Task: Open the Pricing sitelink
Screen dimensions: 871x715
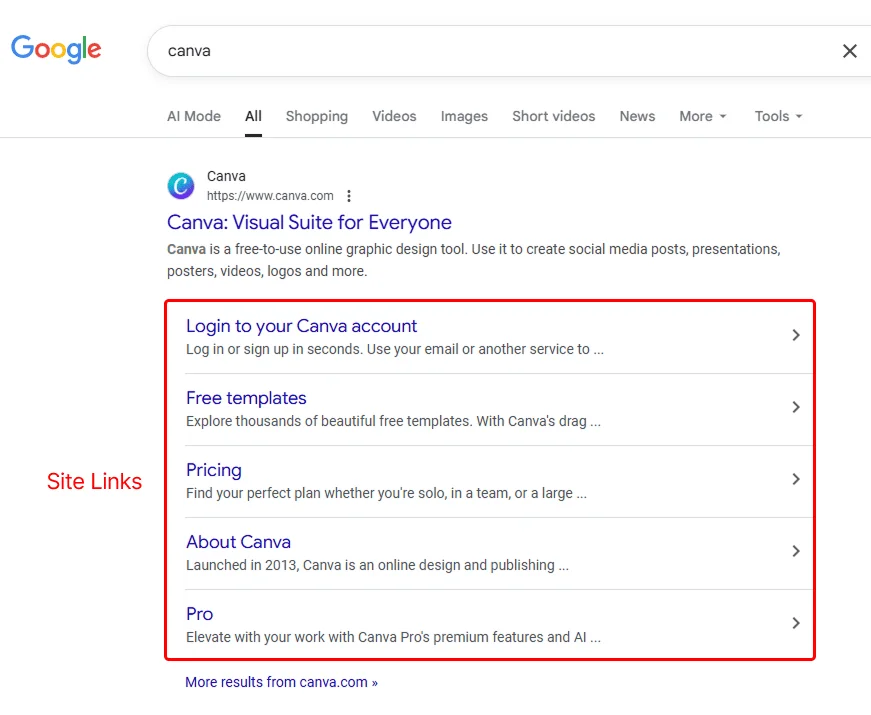Action: coord(213,470)
